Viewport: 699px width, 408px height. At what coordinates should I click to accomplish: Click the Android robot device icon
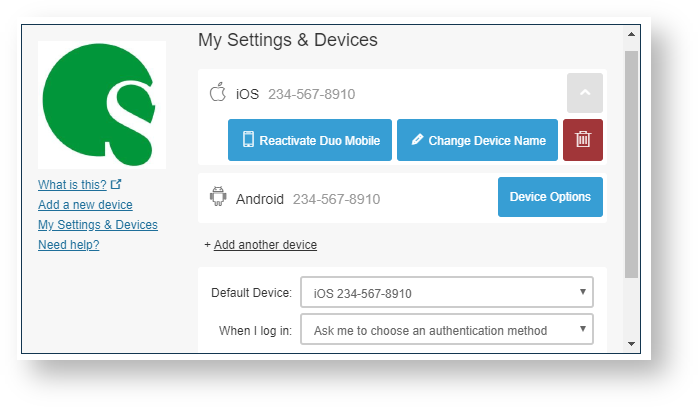[218, 196]
